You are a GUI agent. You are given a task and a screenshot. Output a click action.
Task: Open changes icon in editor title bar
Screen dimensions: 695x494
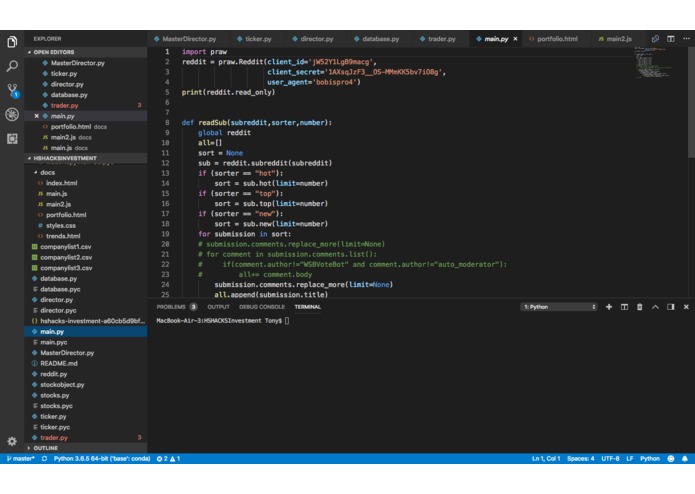click(x=655, y=39)
